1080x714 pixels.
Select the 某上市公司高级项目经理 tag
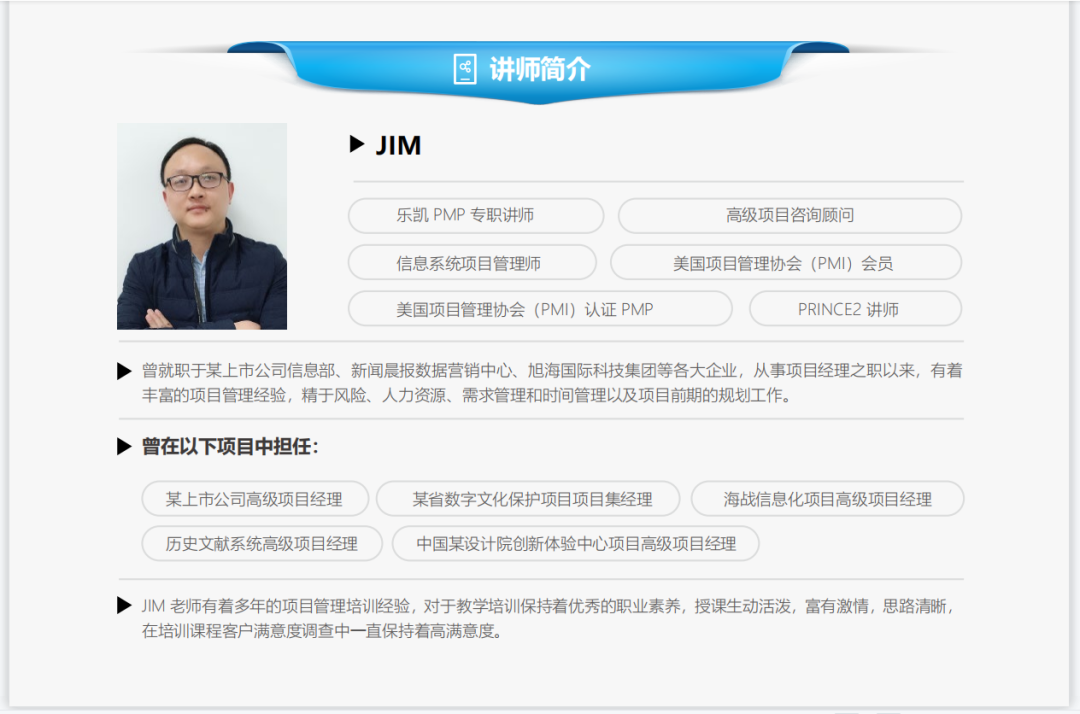click(x=255, y=498)
